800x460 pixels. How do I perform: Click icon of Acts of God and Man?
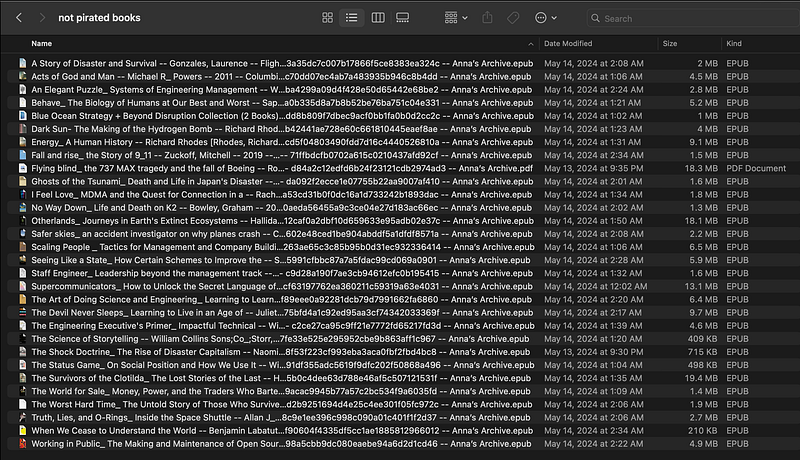(x=22, y=76)
